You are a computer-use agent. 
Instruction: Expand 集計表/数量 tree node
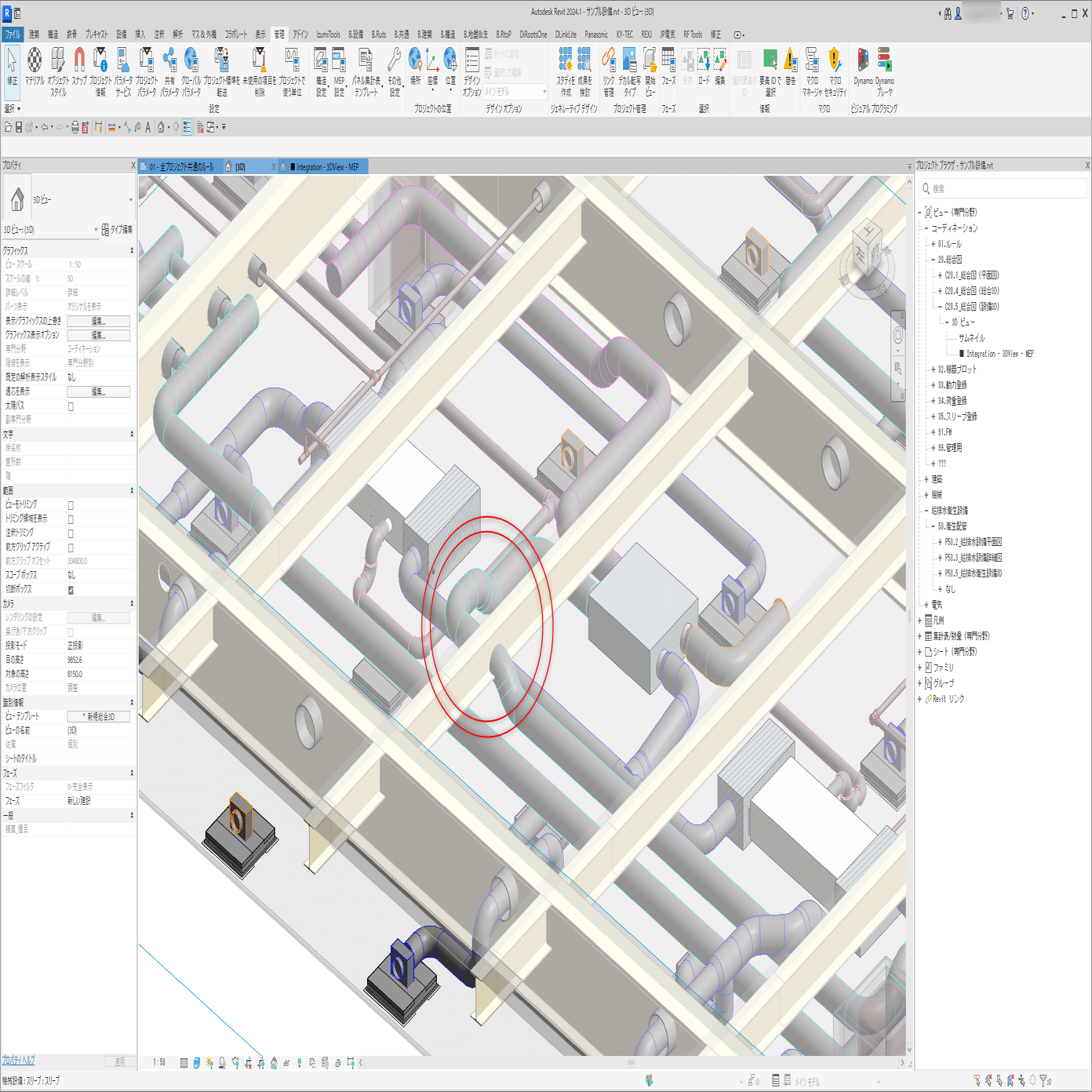click(919, 636)
